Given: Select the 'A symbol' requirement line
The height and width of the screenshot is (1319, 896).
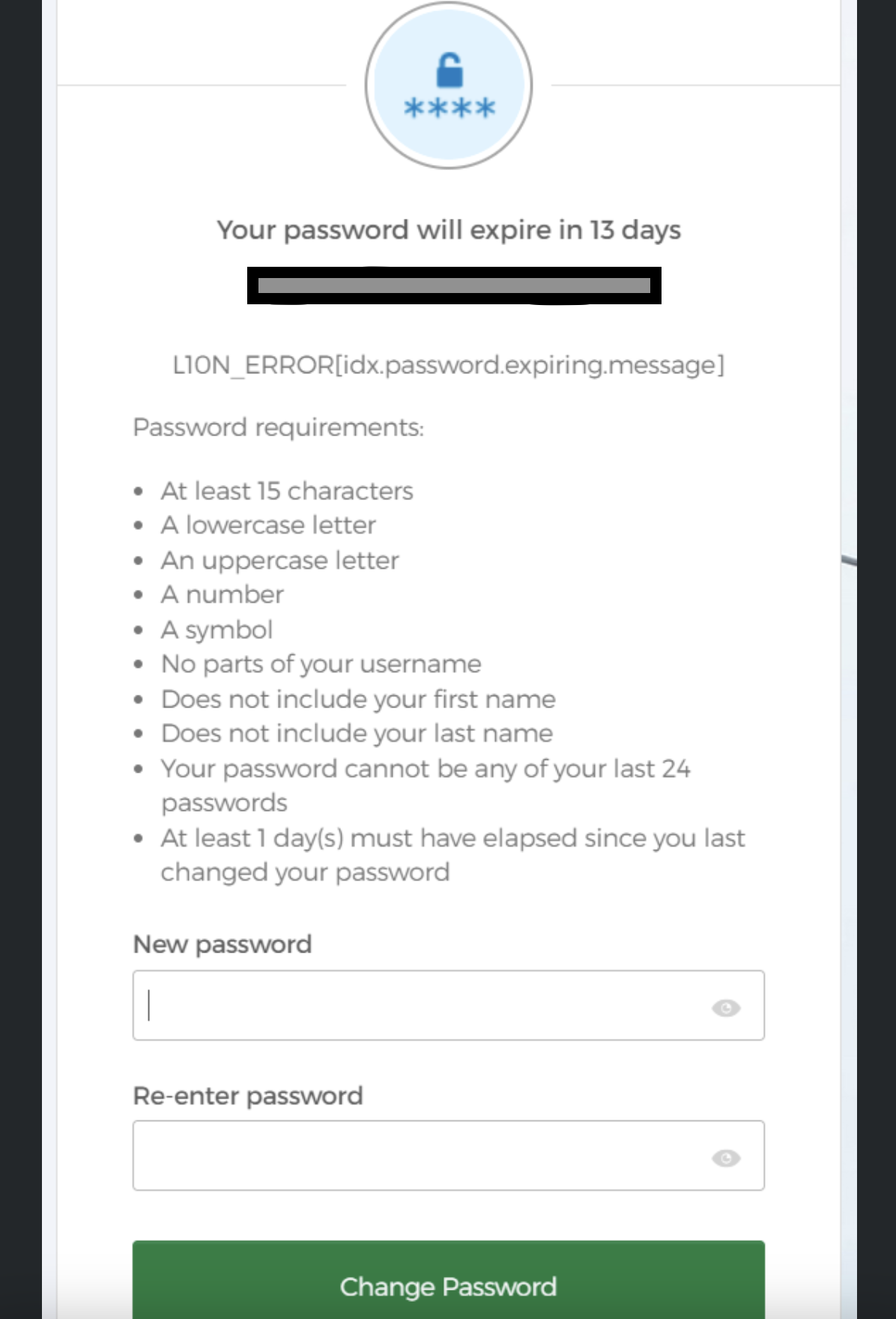Looking at the screenshot, I should pos(217,630).
